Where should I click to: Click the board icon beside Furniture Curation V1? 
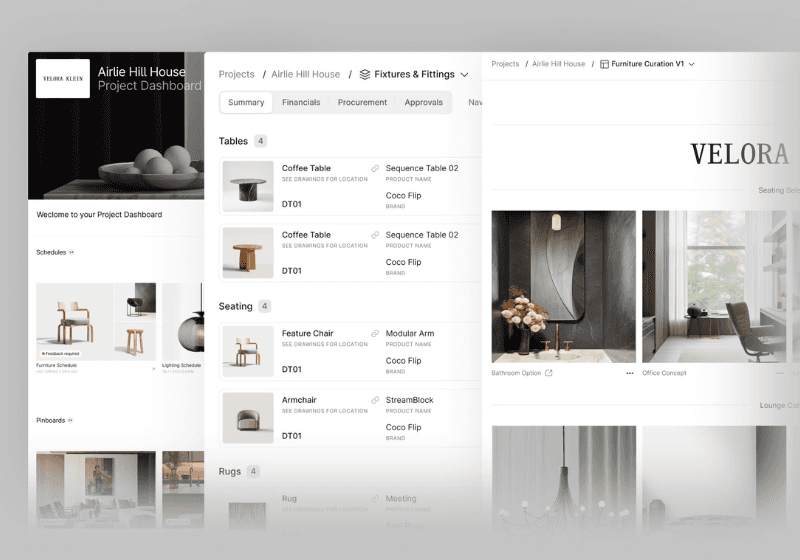(604, 64)
